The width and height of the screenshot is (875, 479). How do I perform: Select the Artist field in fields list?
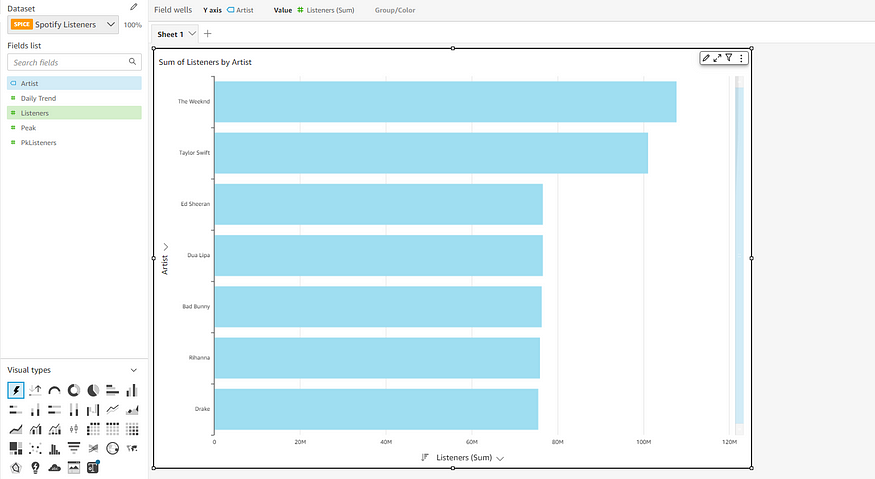(x=74, y=83)
